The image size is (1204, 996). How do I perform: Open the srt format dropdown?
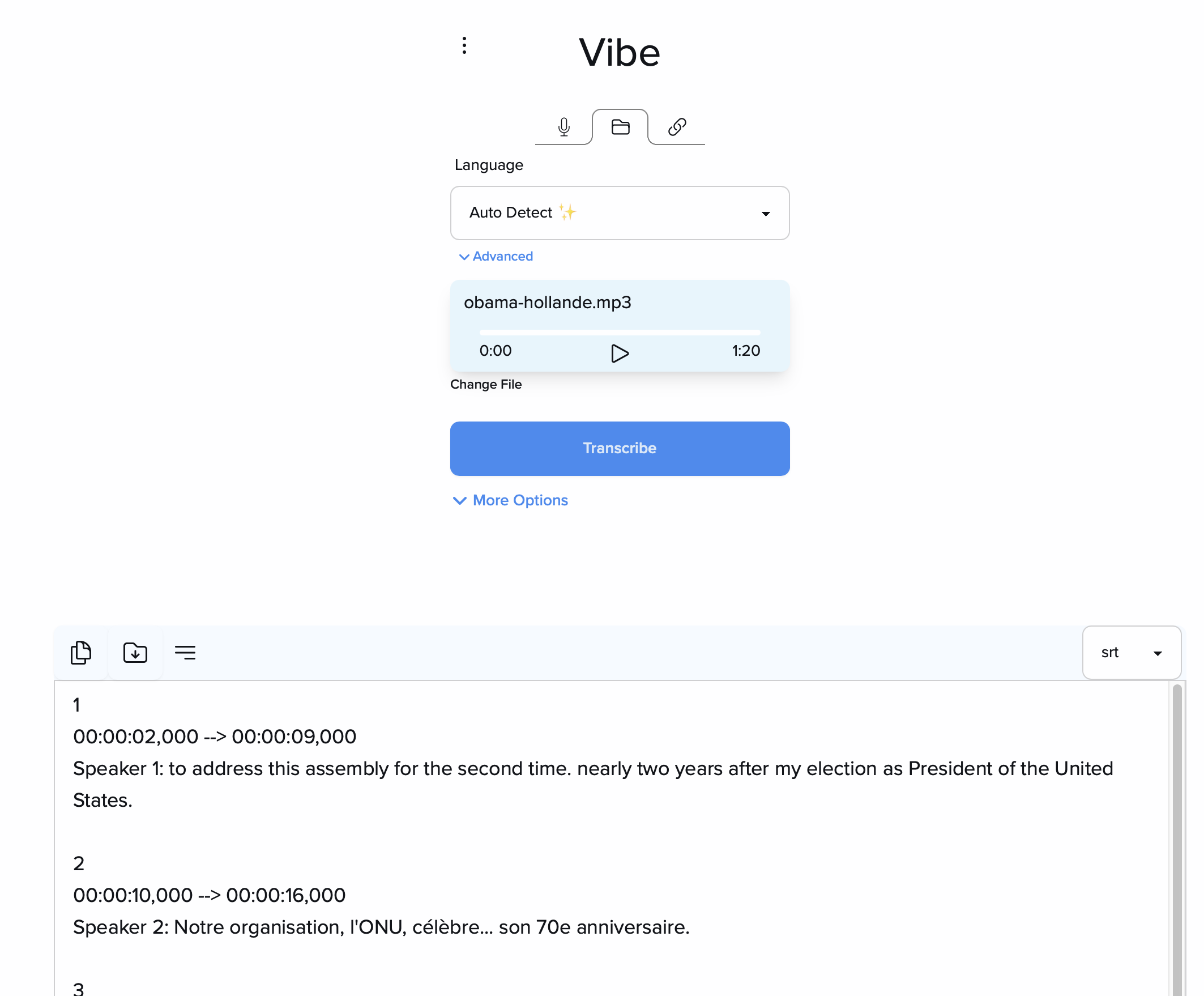(x=1131, y=653)
